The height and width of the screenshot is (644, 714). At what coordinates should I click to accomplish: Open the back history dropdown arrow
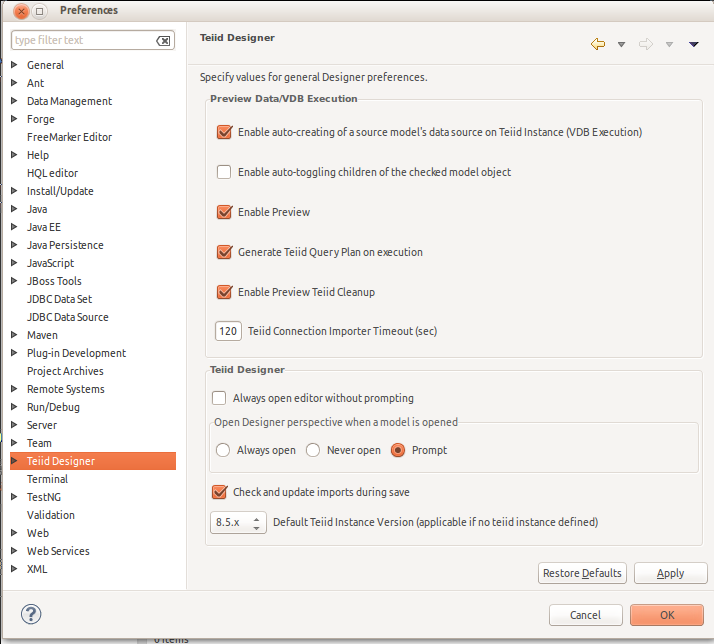click(621, 44)
